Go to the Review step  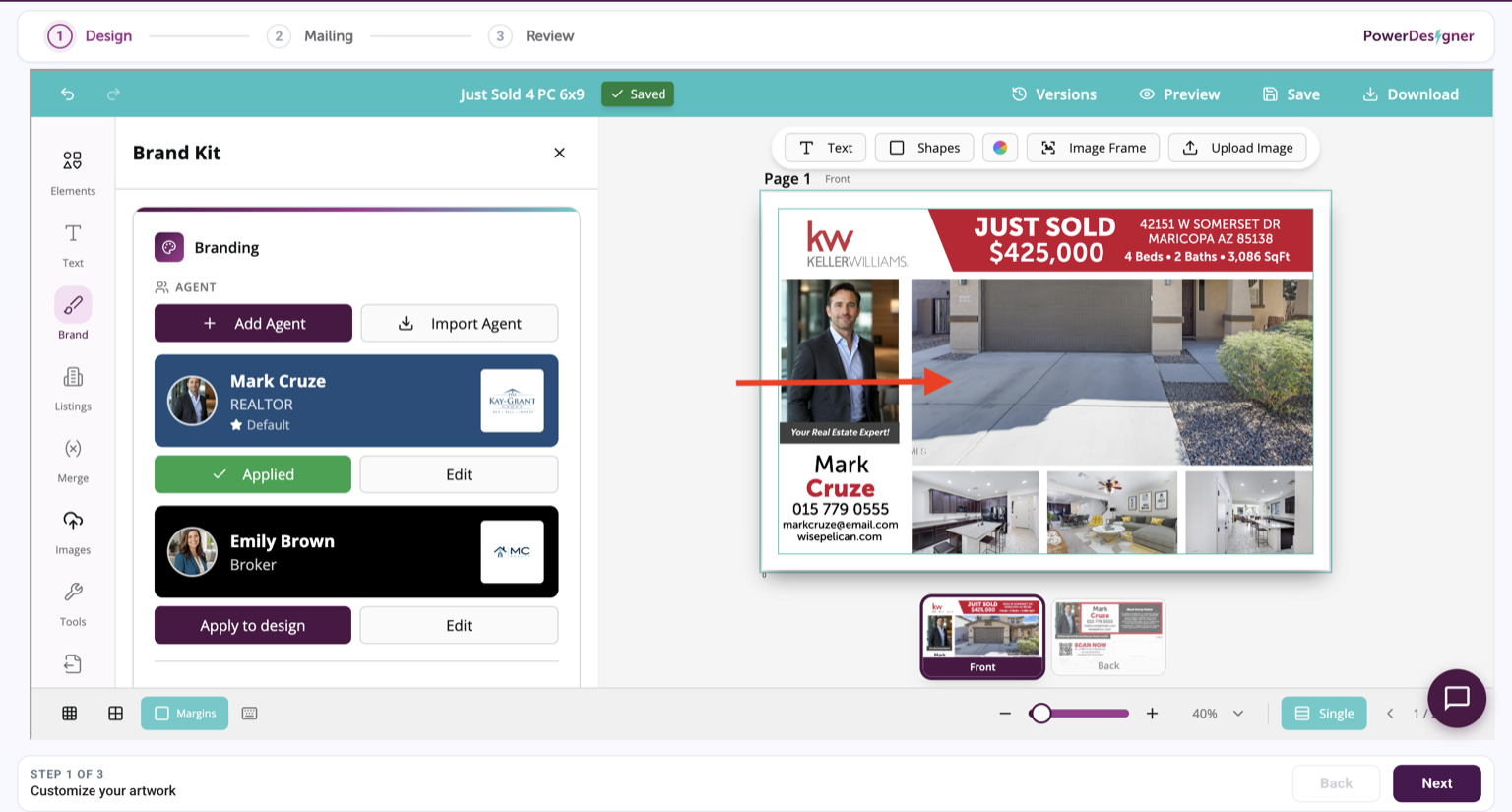click(x=532, y=36)
